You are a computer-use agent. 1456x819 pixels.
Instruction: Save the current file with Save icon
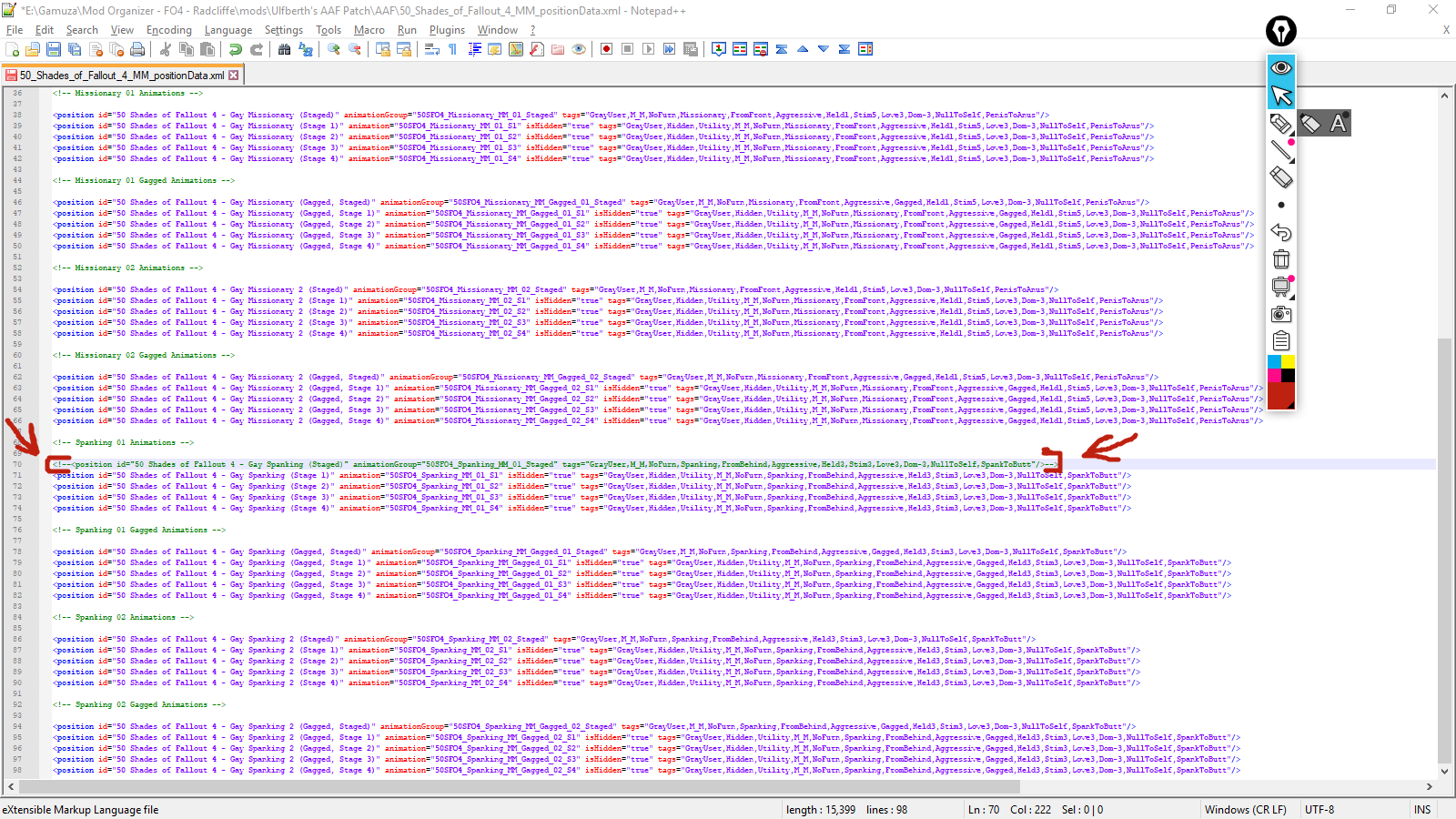coord(54,49)
